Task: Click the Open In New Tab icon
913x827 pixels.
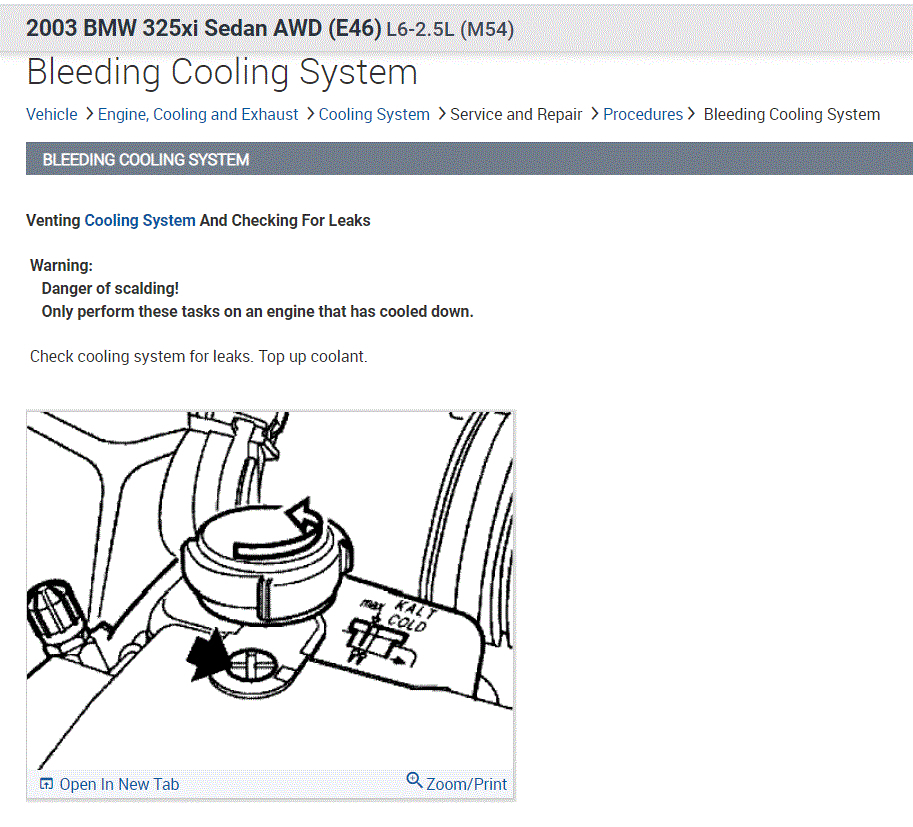Action: tap(46, 783)
